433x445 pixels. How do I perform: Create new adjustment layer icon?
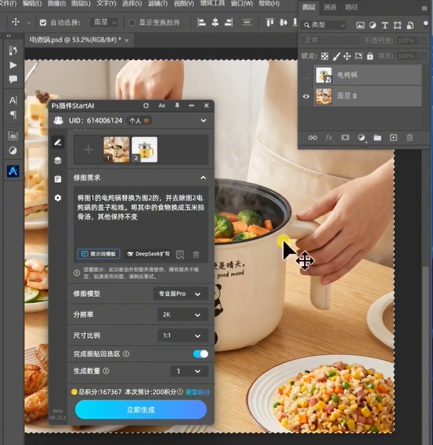coord(361,138)
